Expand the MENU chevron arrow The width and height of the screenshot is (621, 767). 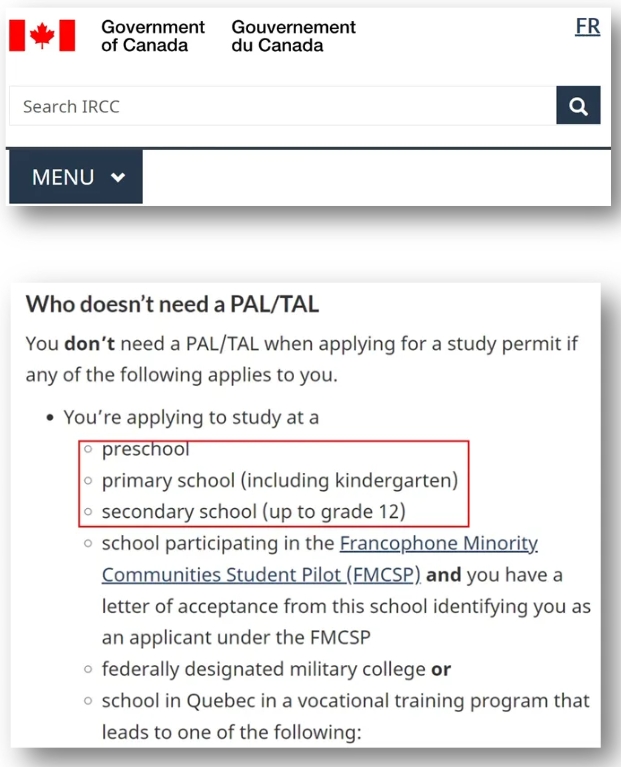tap(118, 178)
